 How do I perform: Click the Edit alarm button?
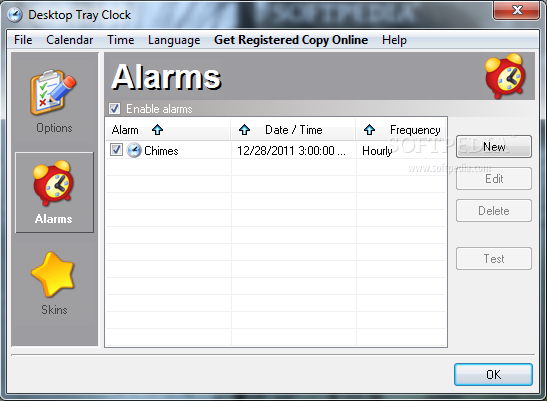(x=494, y=179)
